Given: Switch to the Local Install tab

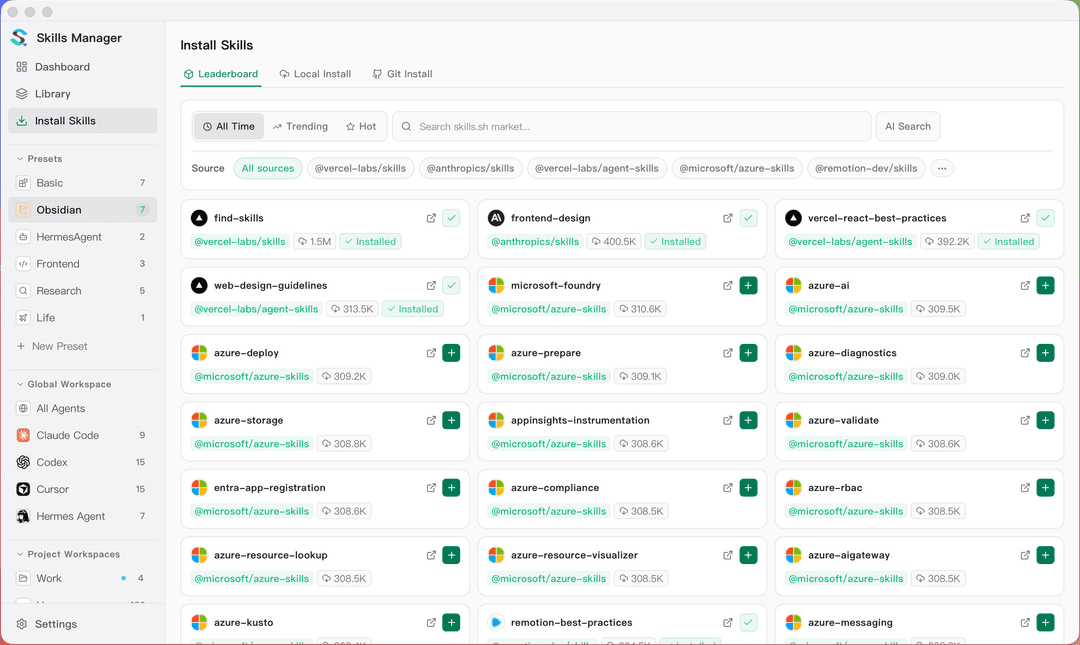Looking at the screenshot, I should pyautogui.click(x=315, y=74).
